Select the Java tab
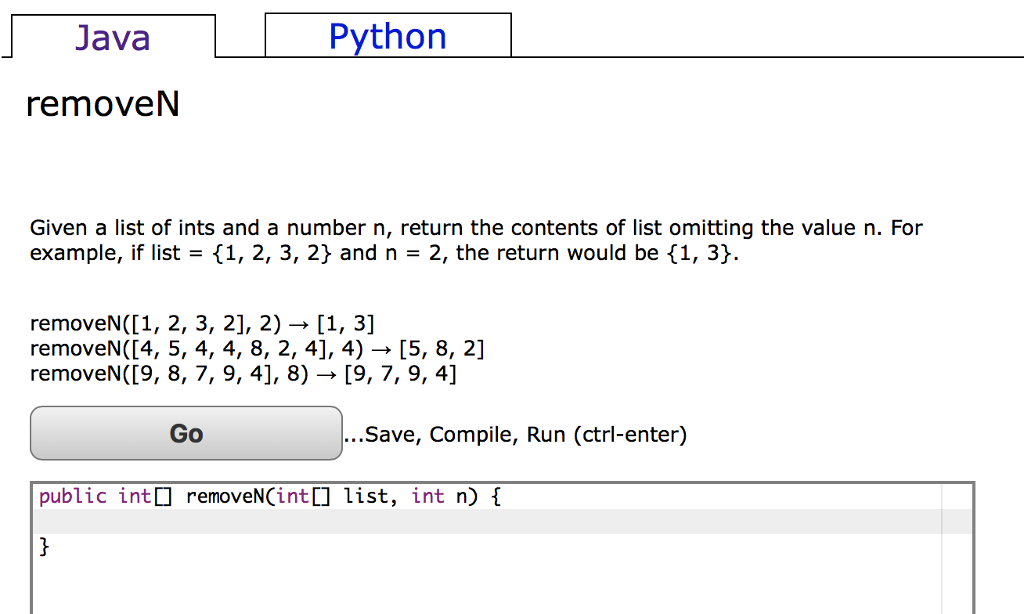This screenshot has height=614, width=1024. (113, 37)
